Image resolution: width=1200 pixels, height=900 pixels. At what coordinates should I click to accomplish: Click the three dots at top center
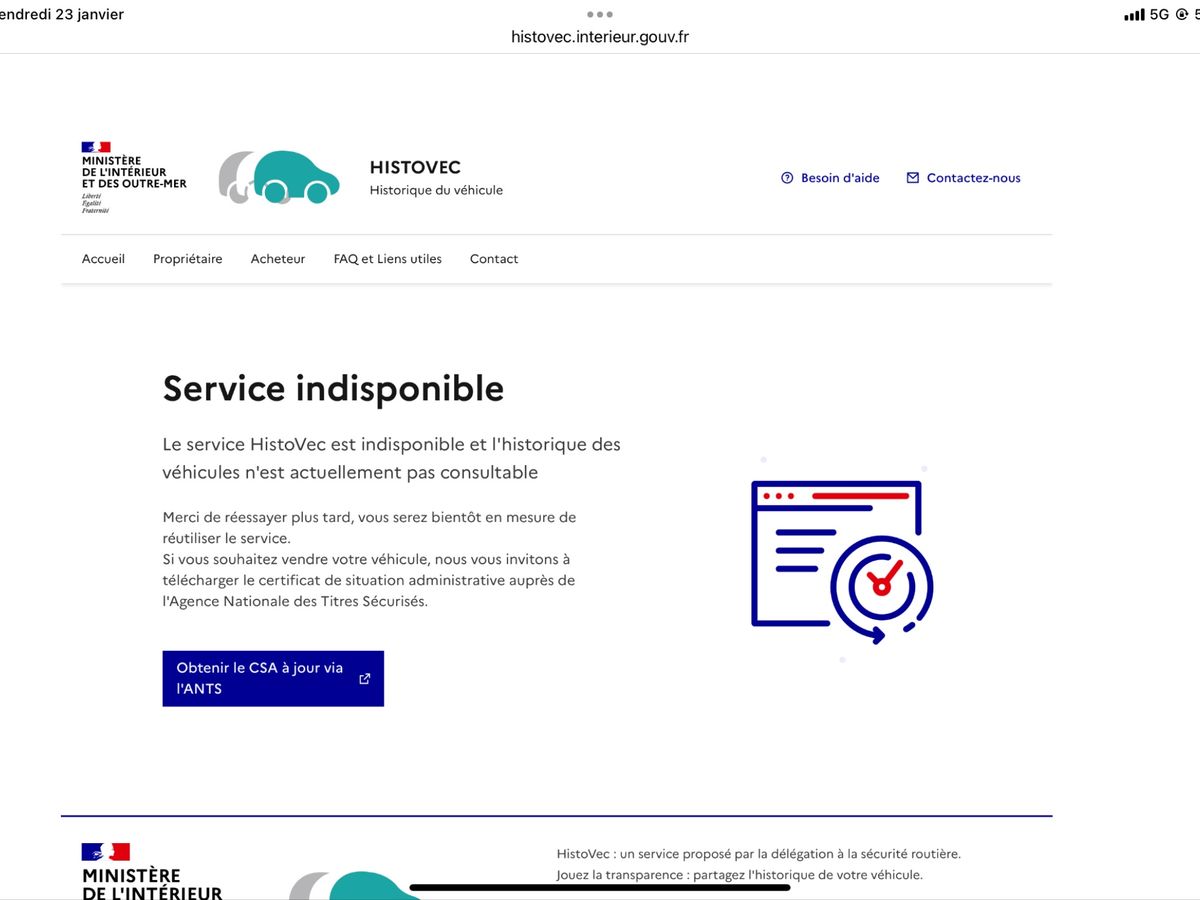point(600,14)
